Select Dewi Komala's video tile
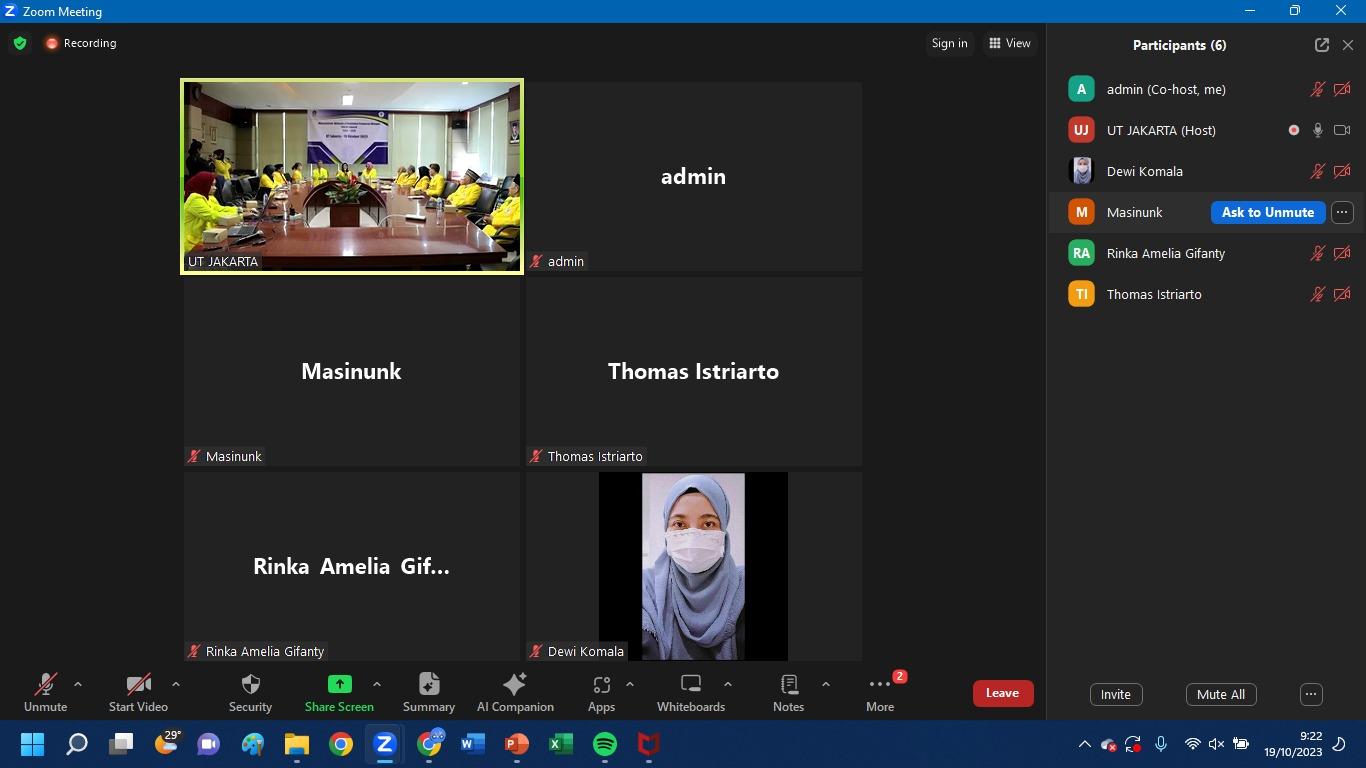Image resolution: width=1366 pixels, height=768 pixels. pos(693,566)
